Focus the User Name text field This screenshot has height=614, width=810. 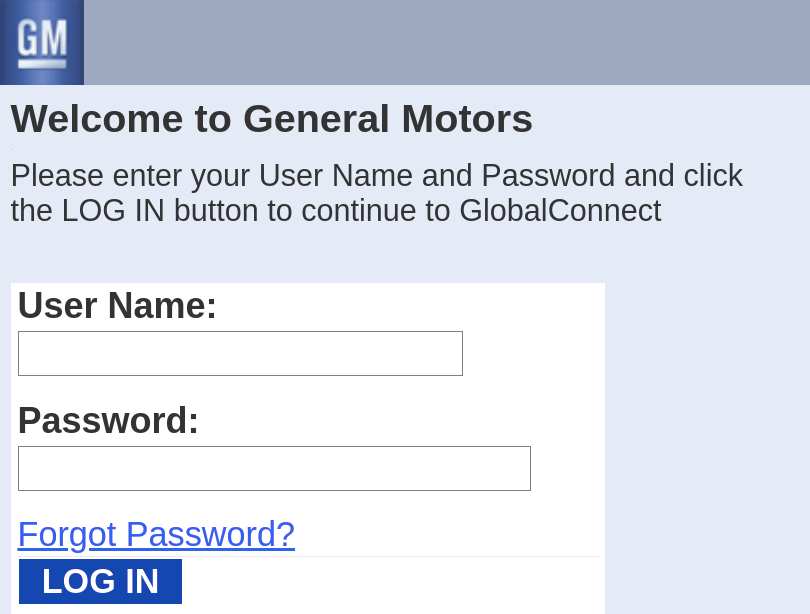pyautogui.click(x=240, y=353)
